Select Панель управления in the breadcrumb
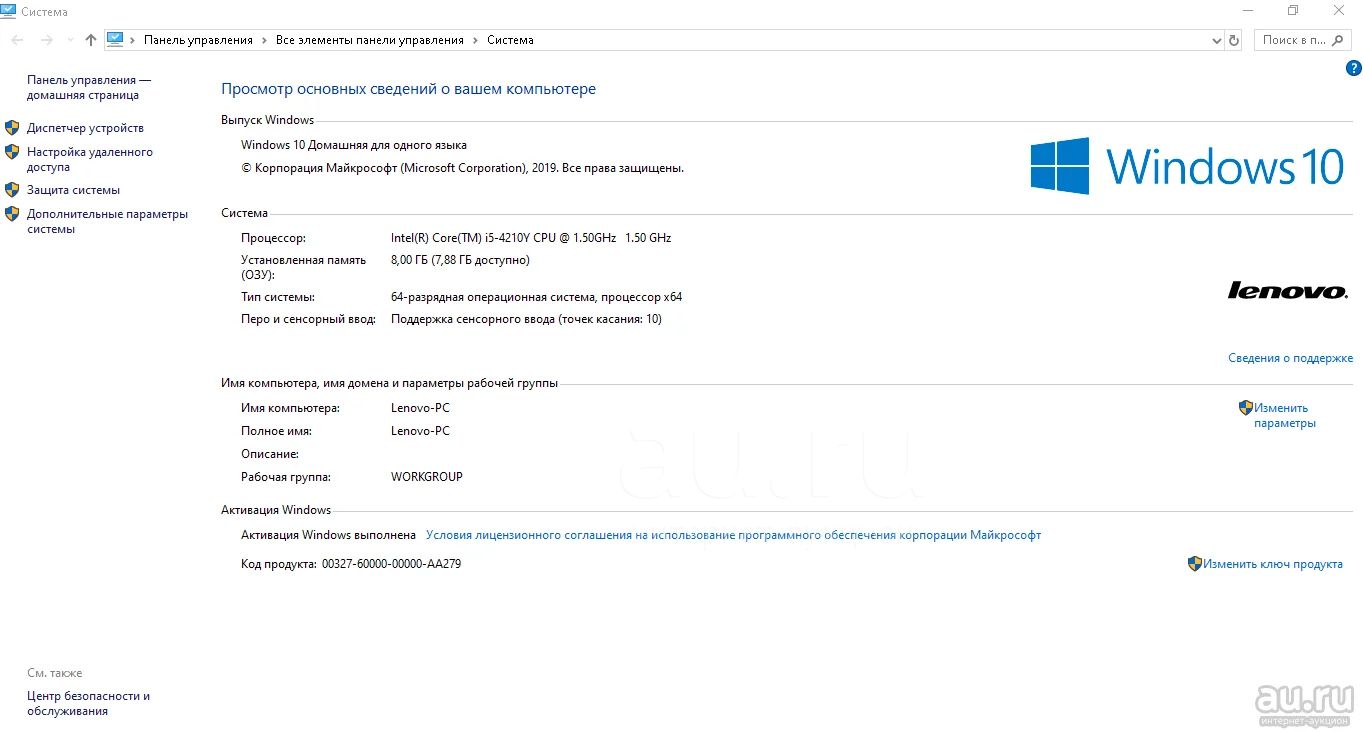 198,40
